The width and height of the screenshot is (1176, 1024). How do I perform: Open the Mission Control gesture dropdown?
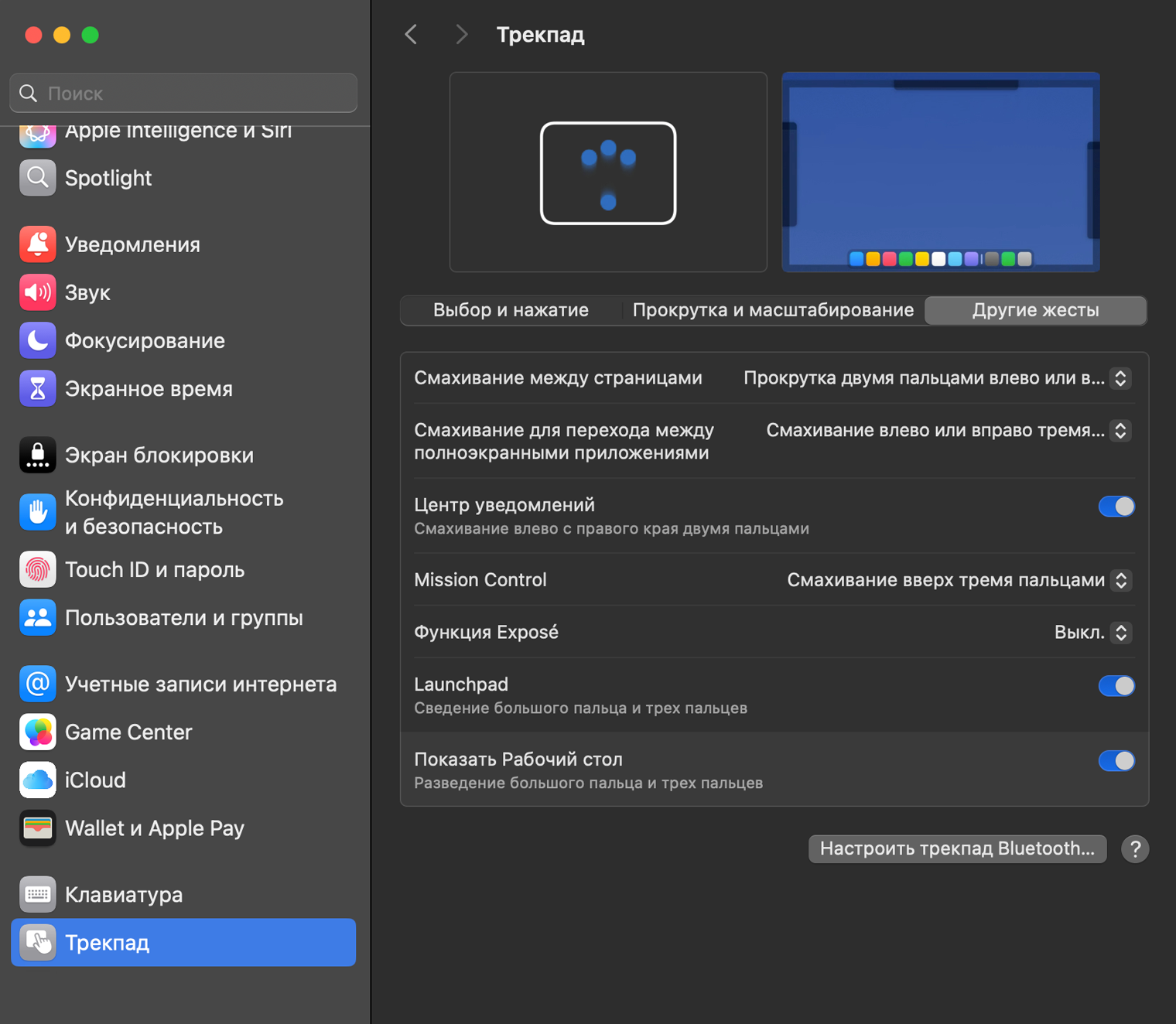pos(1120,580)
